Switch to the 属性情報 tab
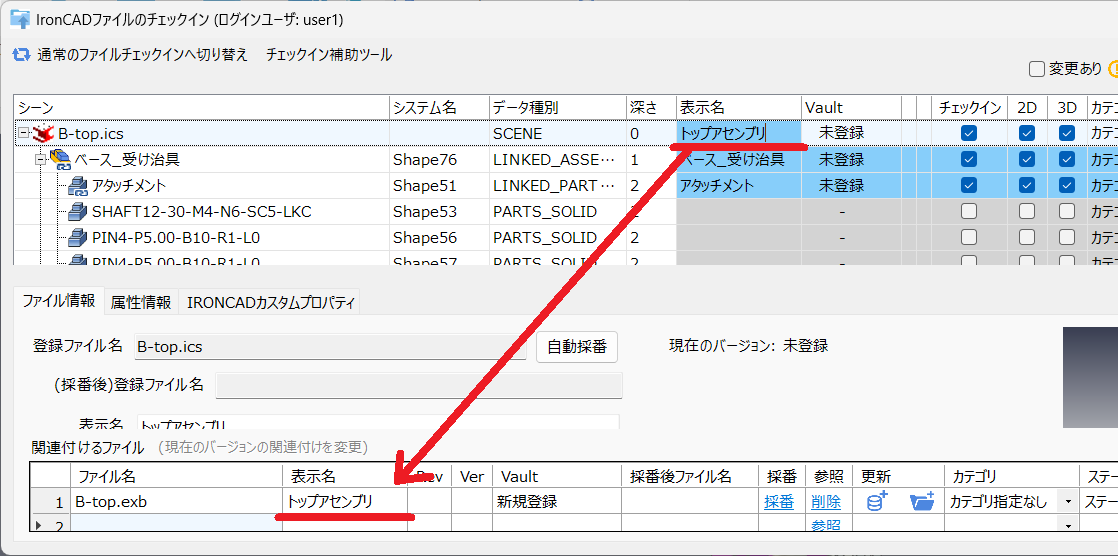 pos(140,302)
